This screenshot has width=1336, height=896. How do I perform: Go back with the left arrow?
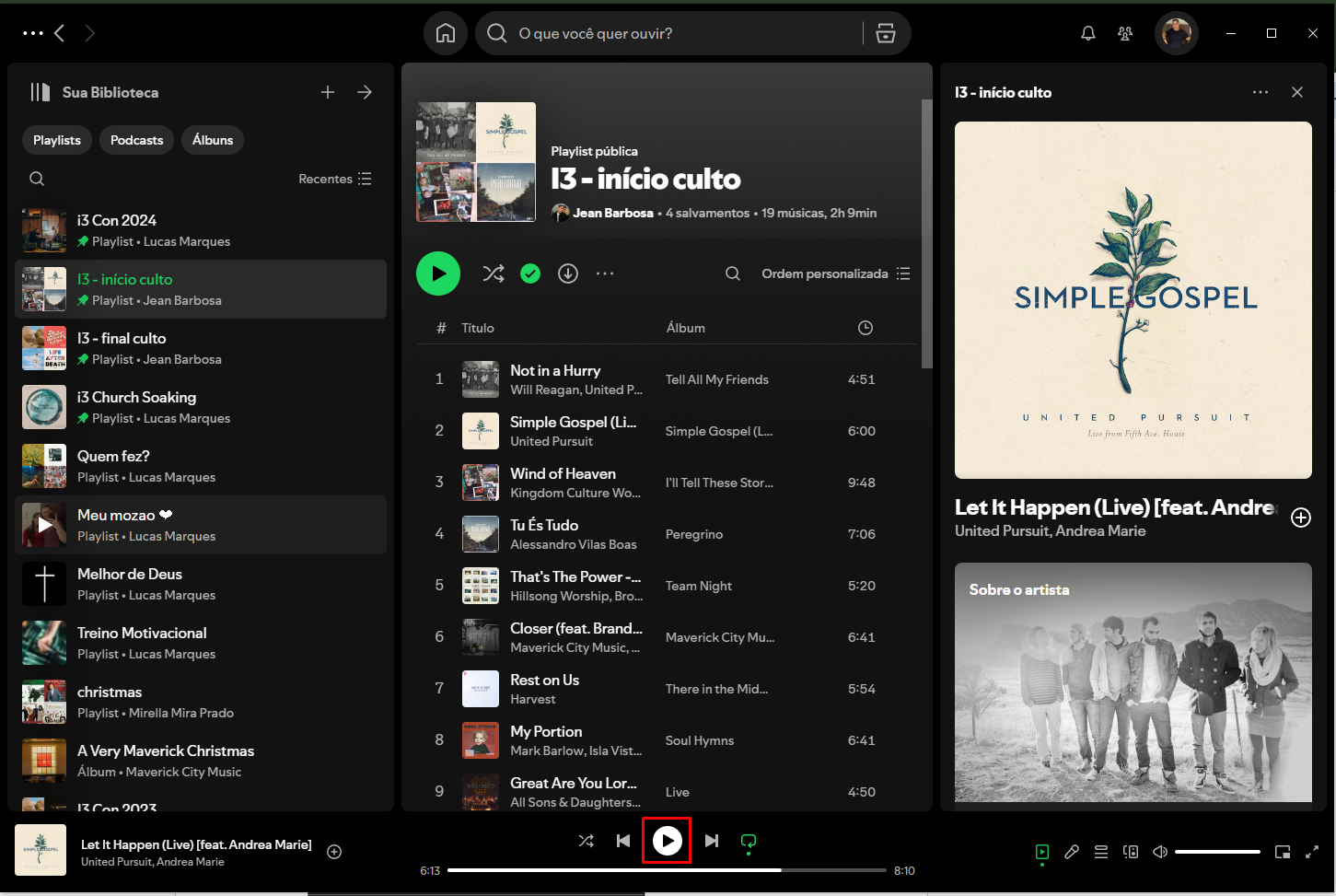(x=60, y=33)
